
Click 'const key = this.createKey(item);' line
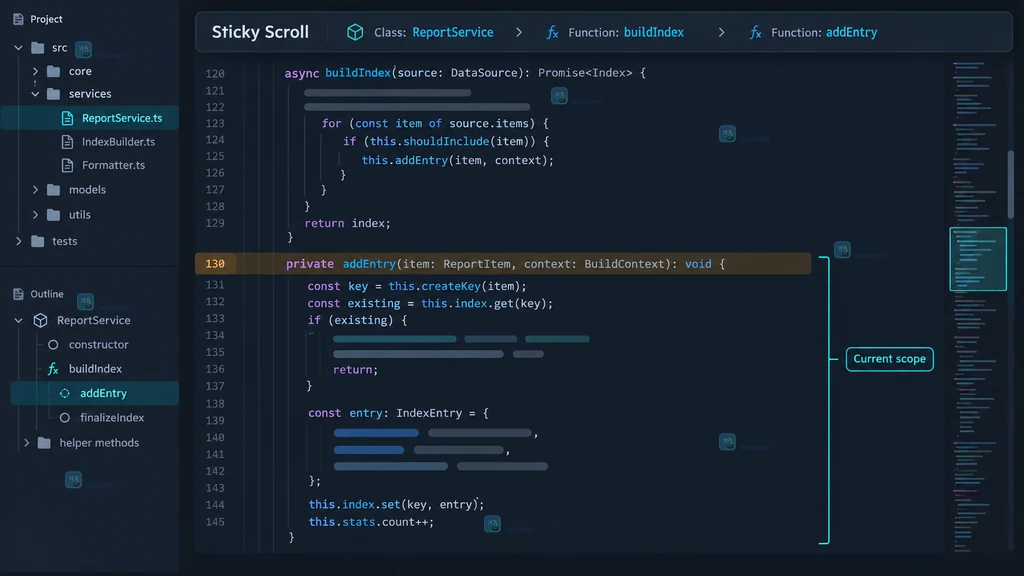(417, 286)
